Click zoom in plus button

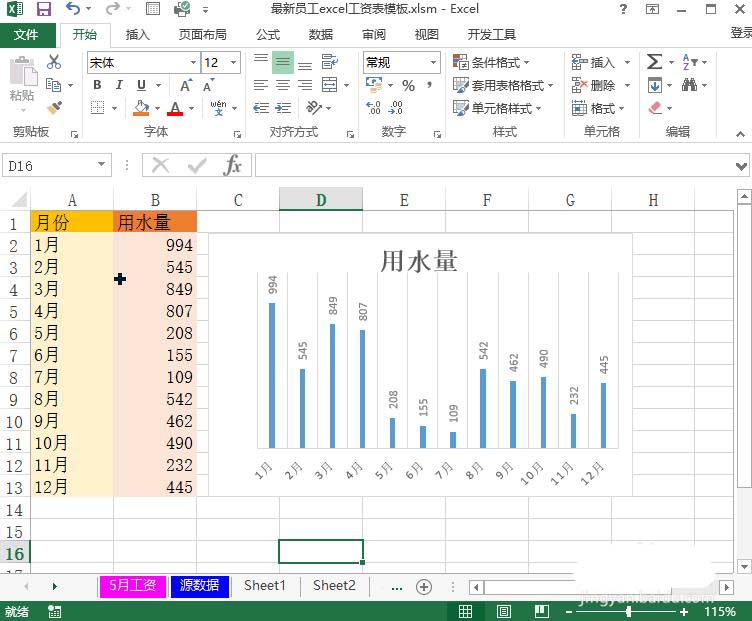[684, 611]
